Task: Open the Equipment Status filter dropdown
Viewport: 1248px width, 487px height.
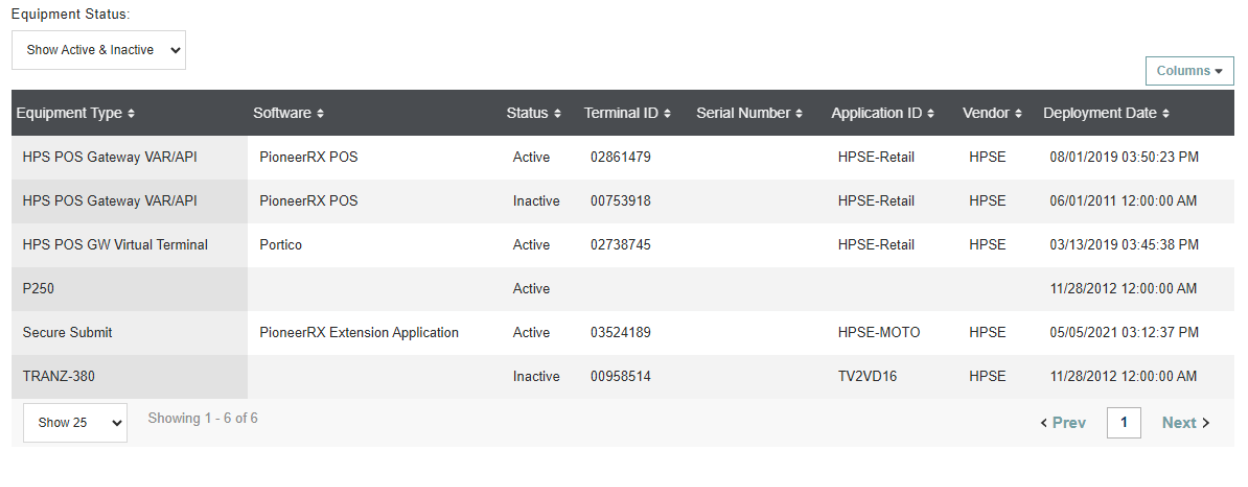Action: (99, 50)
